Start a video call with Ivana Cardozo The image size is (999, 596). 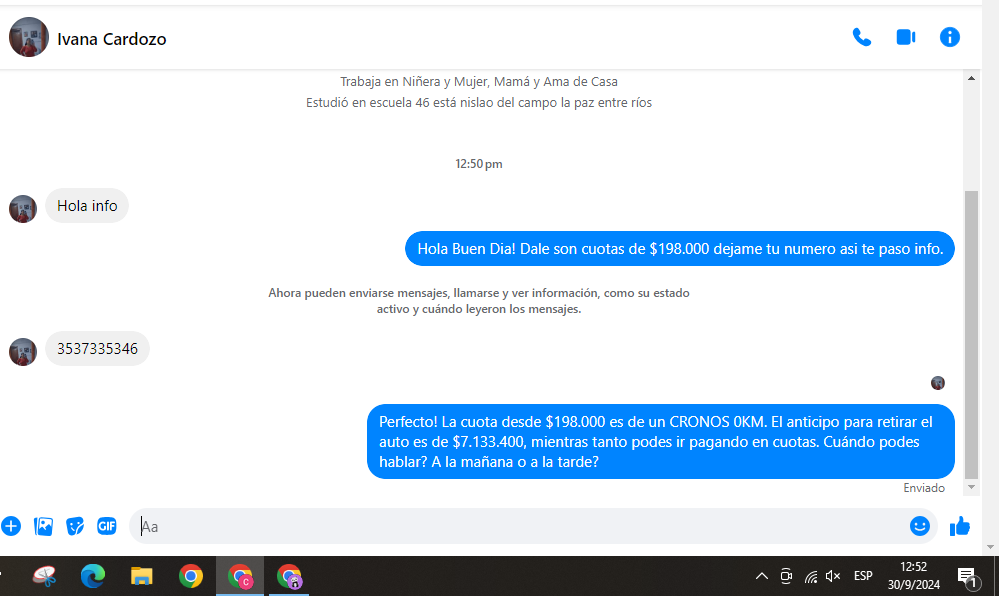tap(905, 38)
